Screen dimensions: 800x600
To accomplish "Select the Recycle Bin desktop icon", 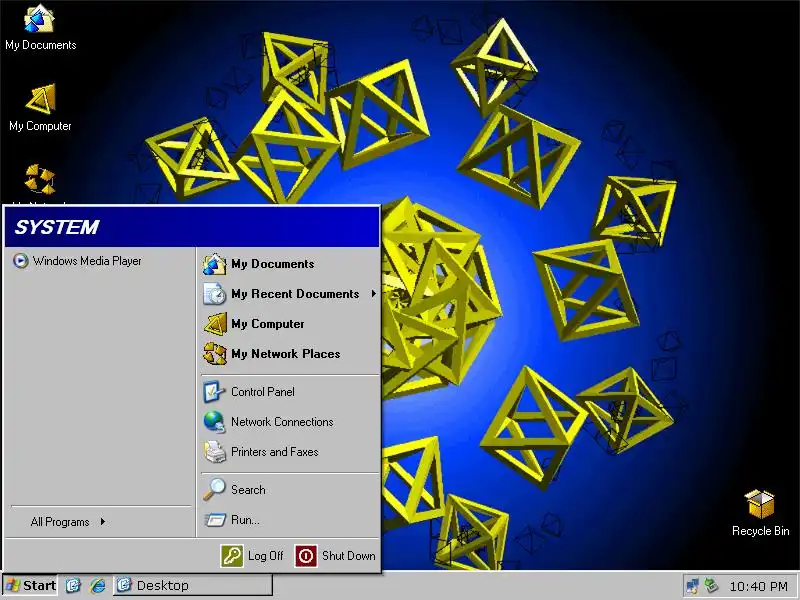I will click(x=760, y=504).
